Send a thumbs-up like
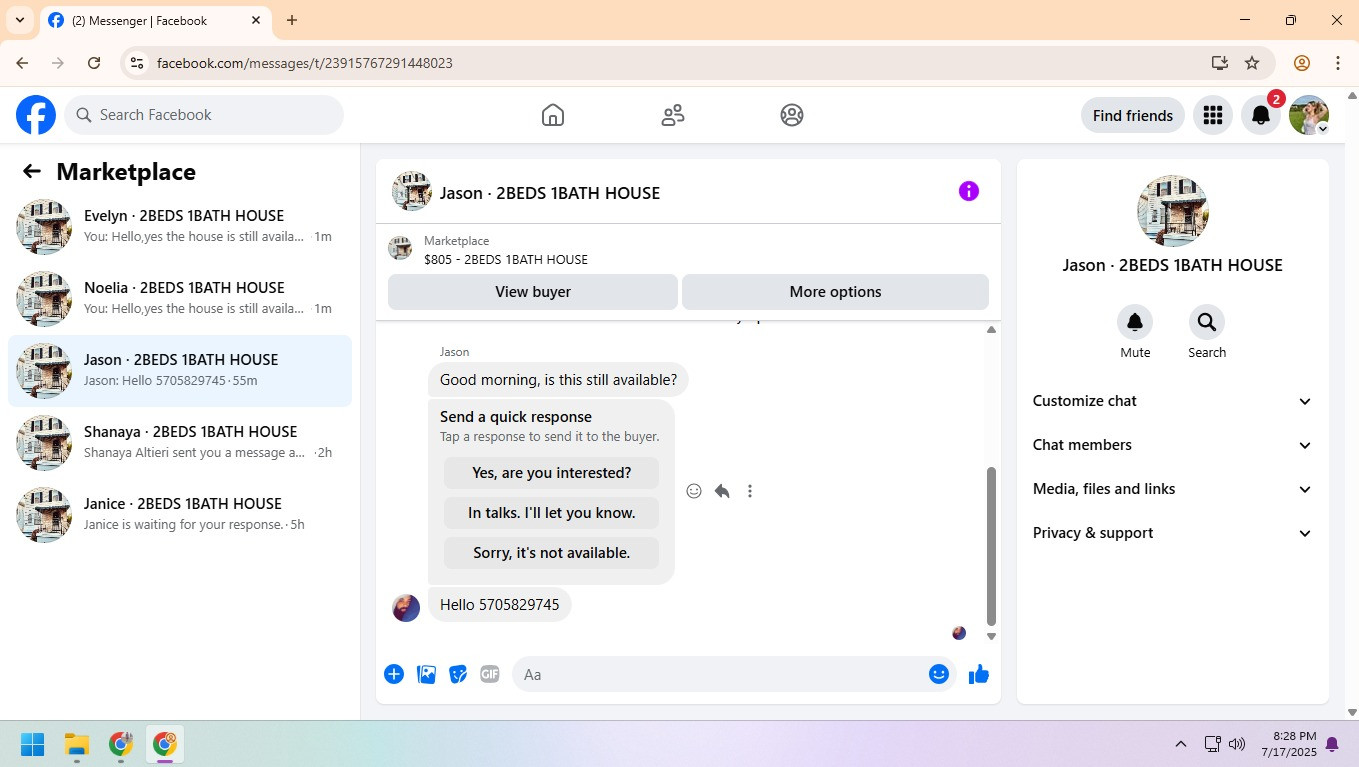 [979, 674]
